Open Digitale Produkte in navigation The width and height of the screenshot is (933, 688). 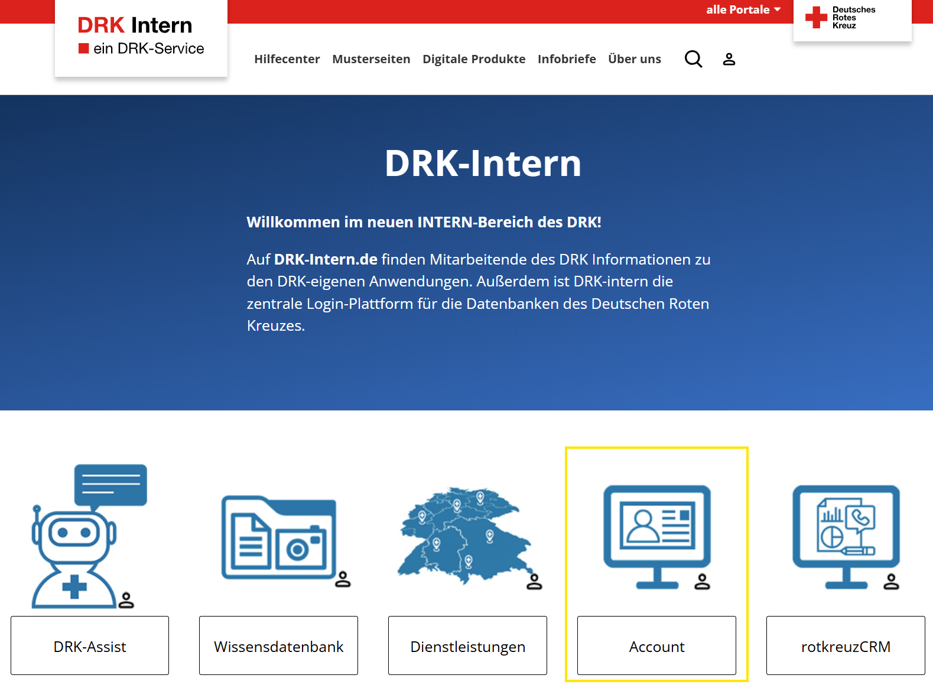click(474, 59)
